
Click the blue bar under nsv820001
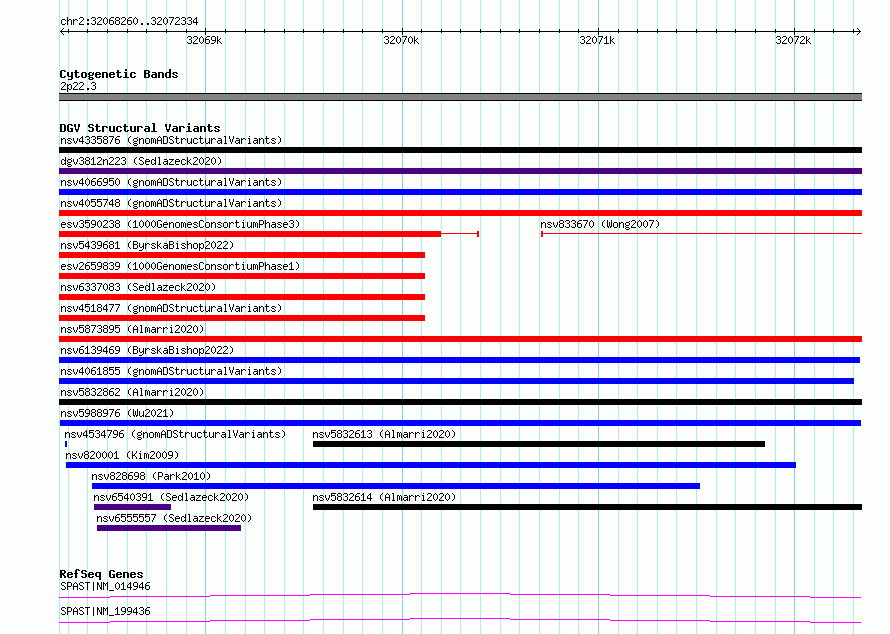point(431,465)
